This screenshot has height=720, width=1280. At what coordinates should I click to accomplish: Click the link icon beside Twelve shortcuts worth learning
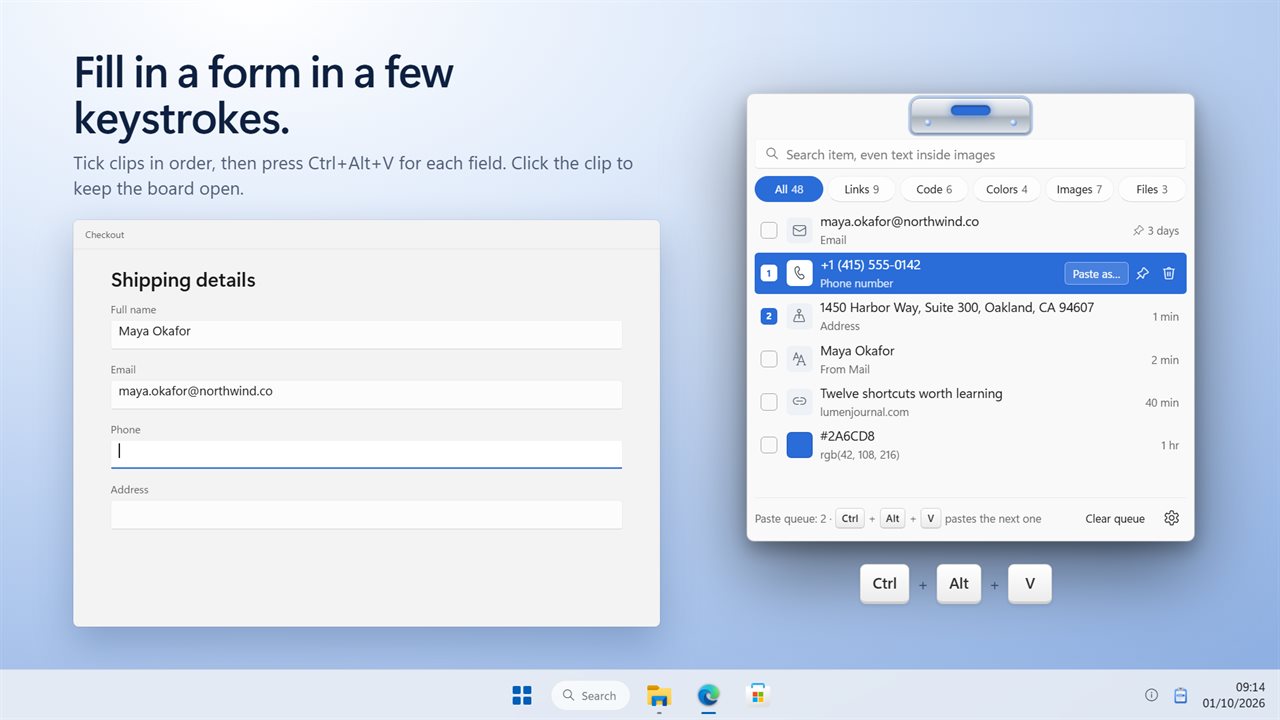pyautogui.click(x=799, y=402)
